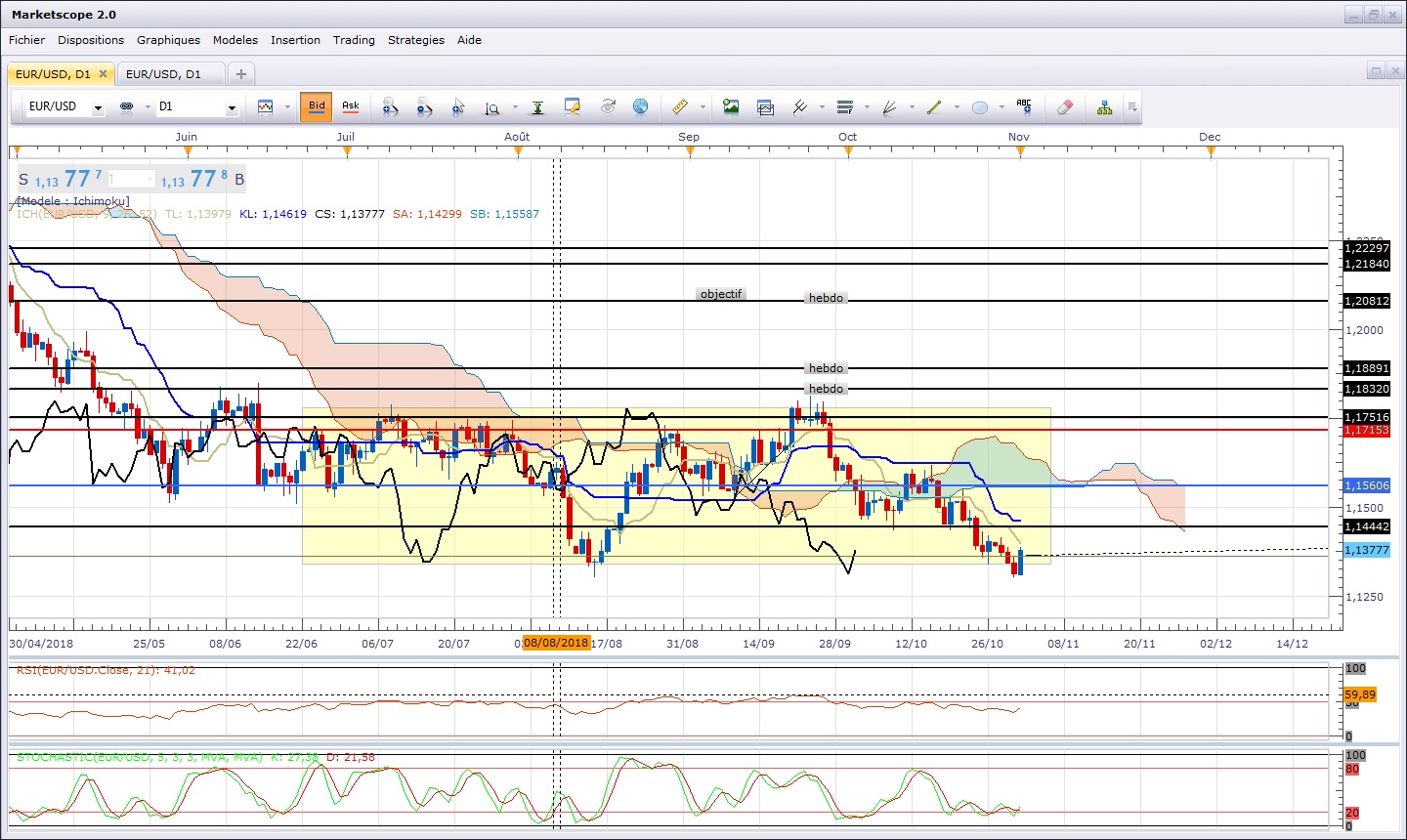Screen dimensions: 1407x840
Task: Select the 1,17153 red price level tag
Action: (x=1367, y=430)
